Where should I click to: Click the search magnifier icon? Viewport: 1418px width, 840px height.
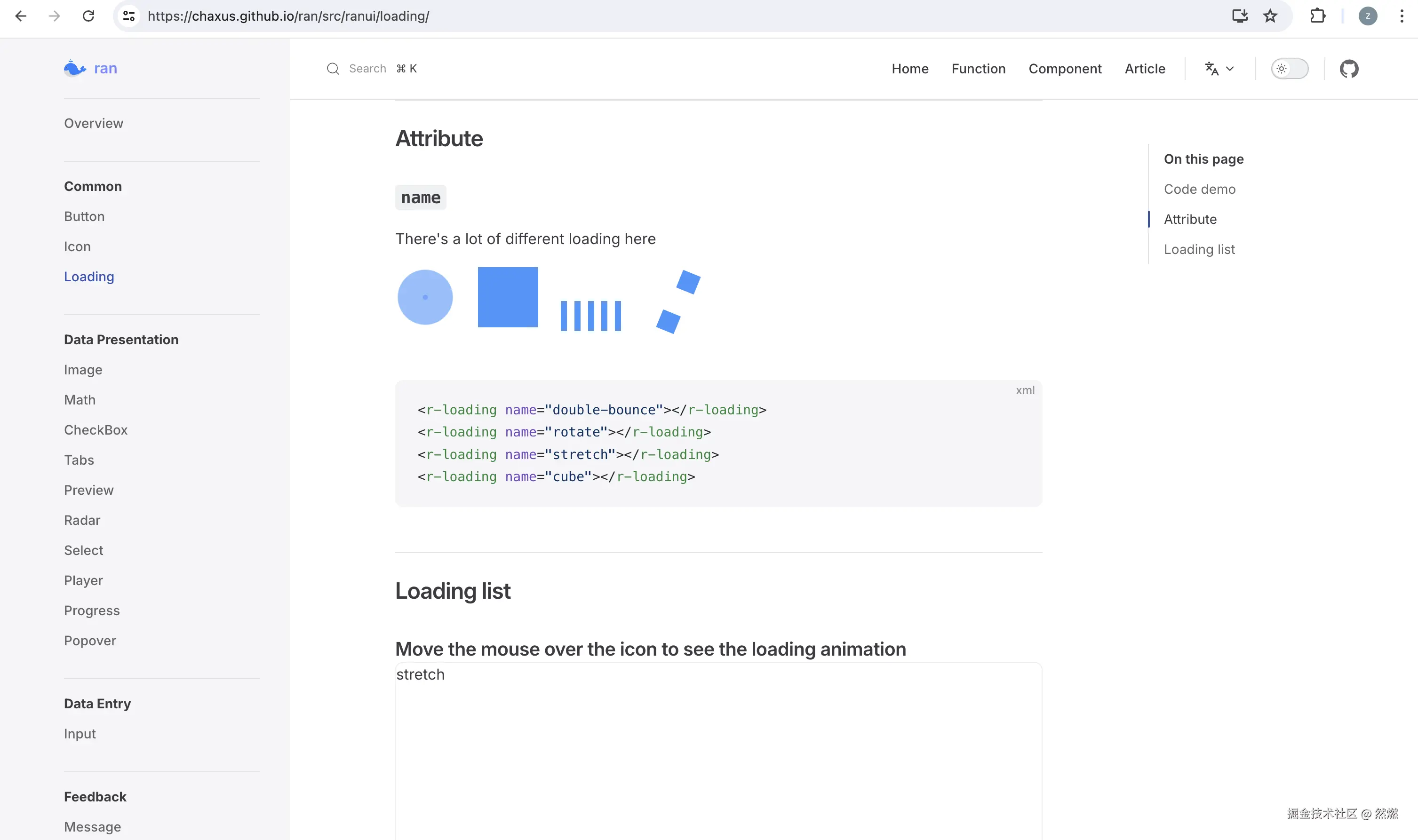333,69
